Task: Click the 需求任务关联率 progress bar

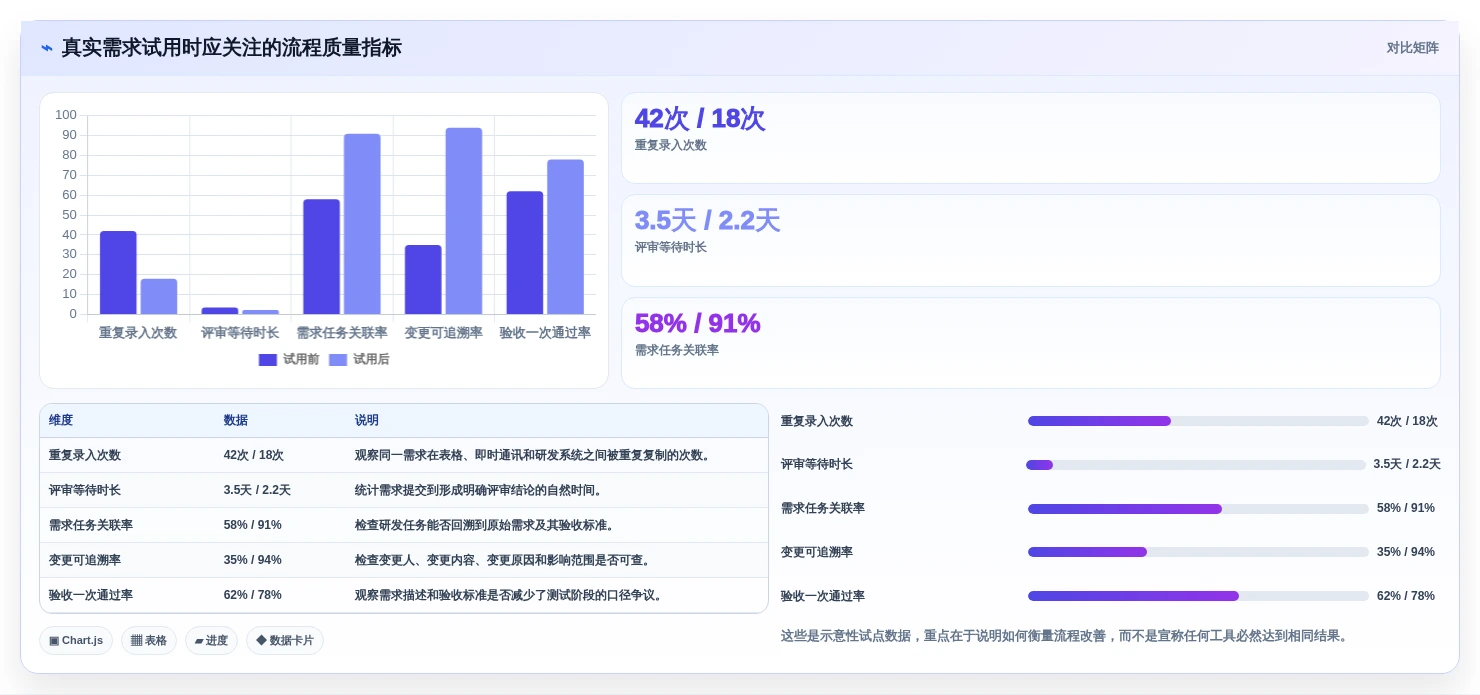Action: click(x=1198, y=509)
